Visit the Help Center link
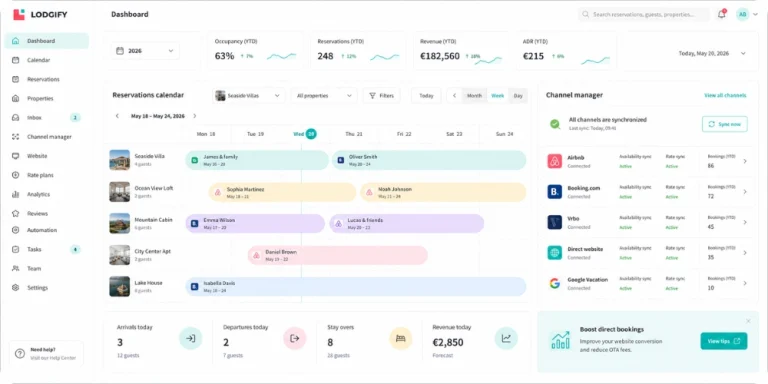Viewport: 768px width, 384px height. pyautogui.click(x=53, y=358)
